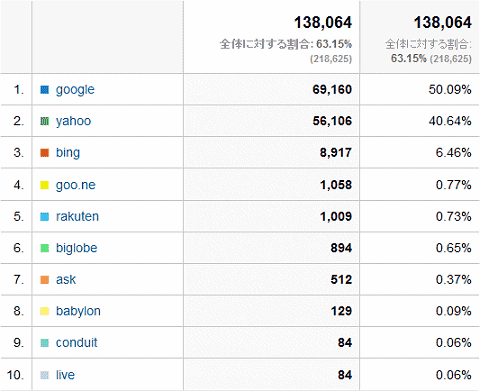
Task: Select the 1,058 visits cell
Action: tap(271, 184)
